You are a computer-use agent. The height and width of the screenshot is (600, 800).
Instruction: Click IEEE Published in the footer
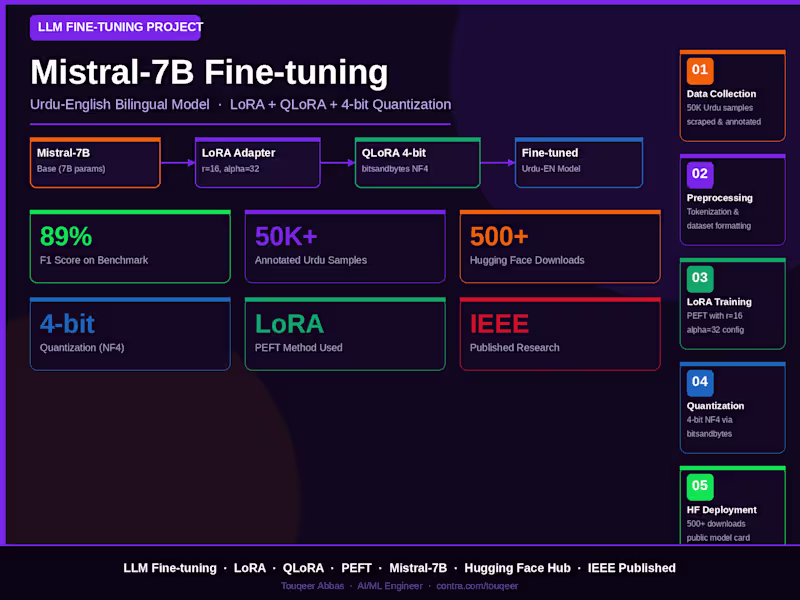pos(632,568)
